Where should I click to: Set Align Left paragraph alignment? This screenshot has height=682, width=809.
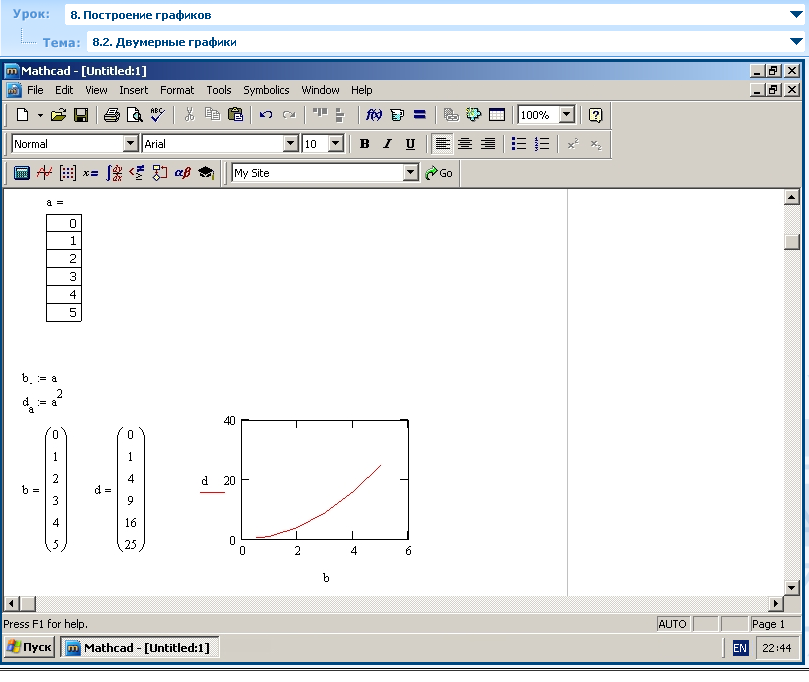click(442, 144)
